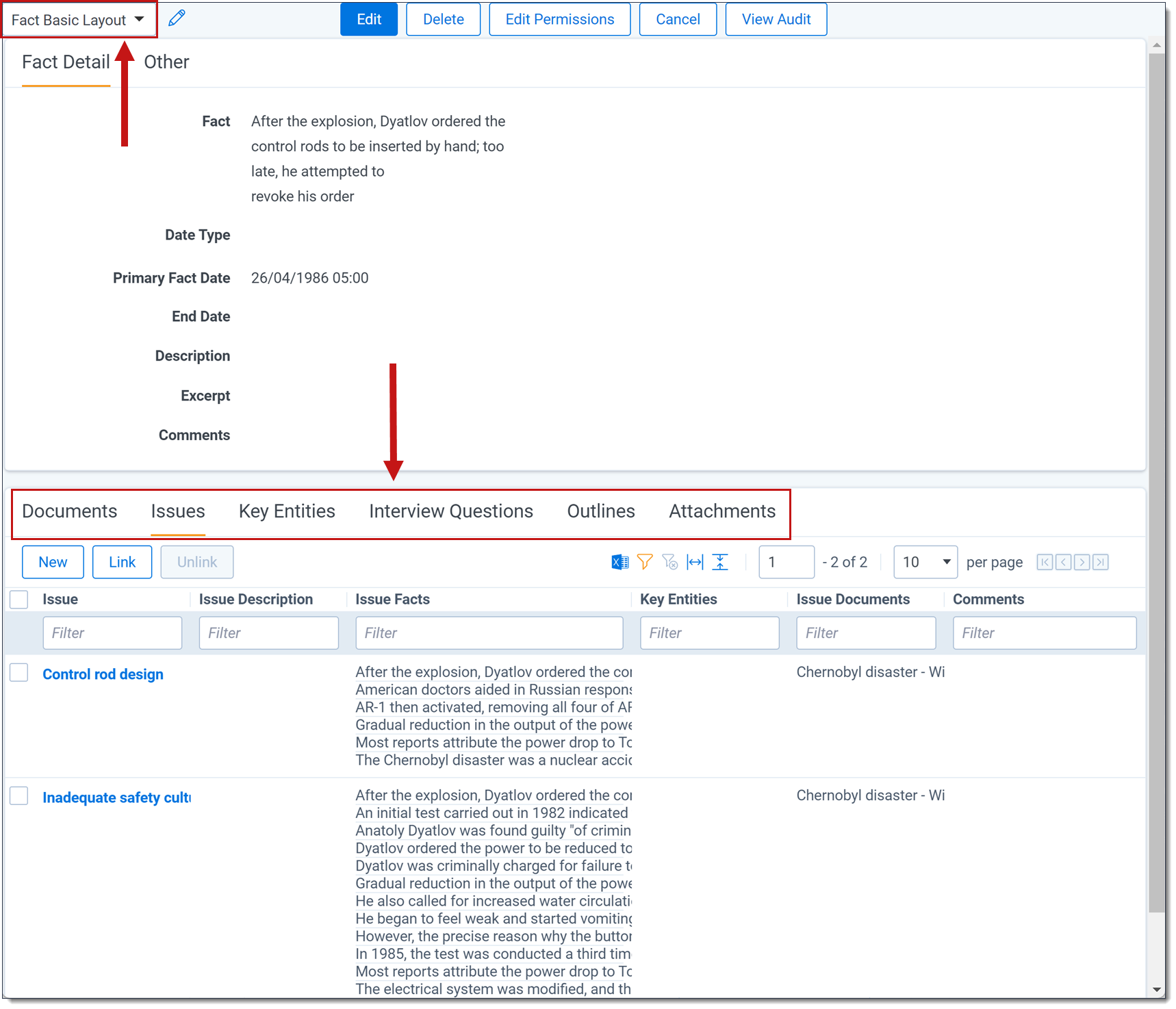Create a new issue with the New button

(x=53, y=561)
